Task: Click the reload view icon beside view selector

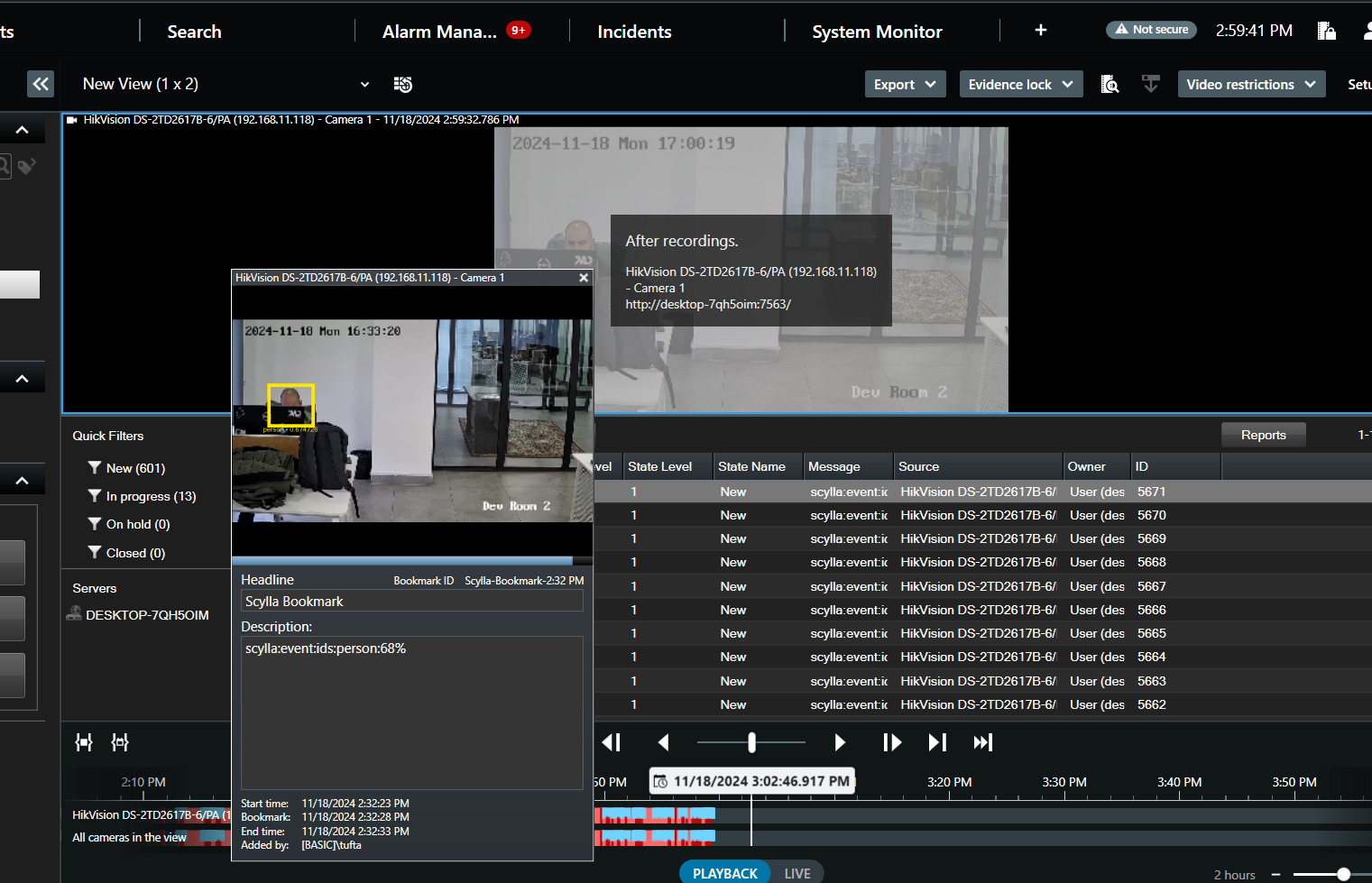Action: [x=403, y=84]
